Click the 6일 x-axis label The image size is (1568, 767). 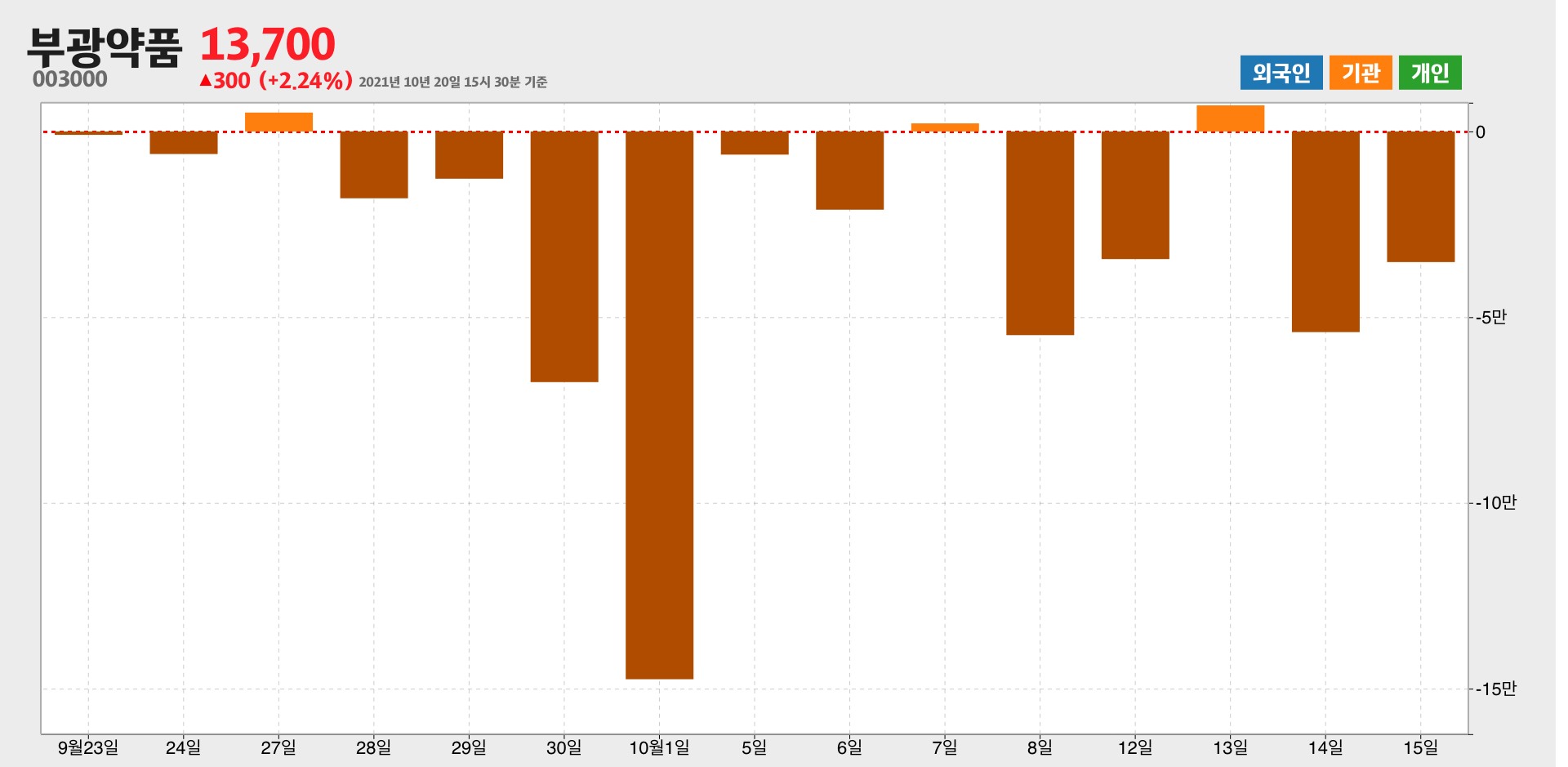coord(849,747)
